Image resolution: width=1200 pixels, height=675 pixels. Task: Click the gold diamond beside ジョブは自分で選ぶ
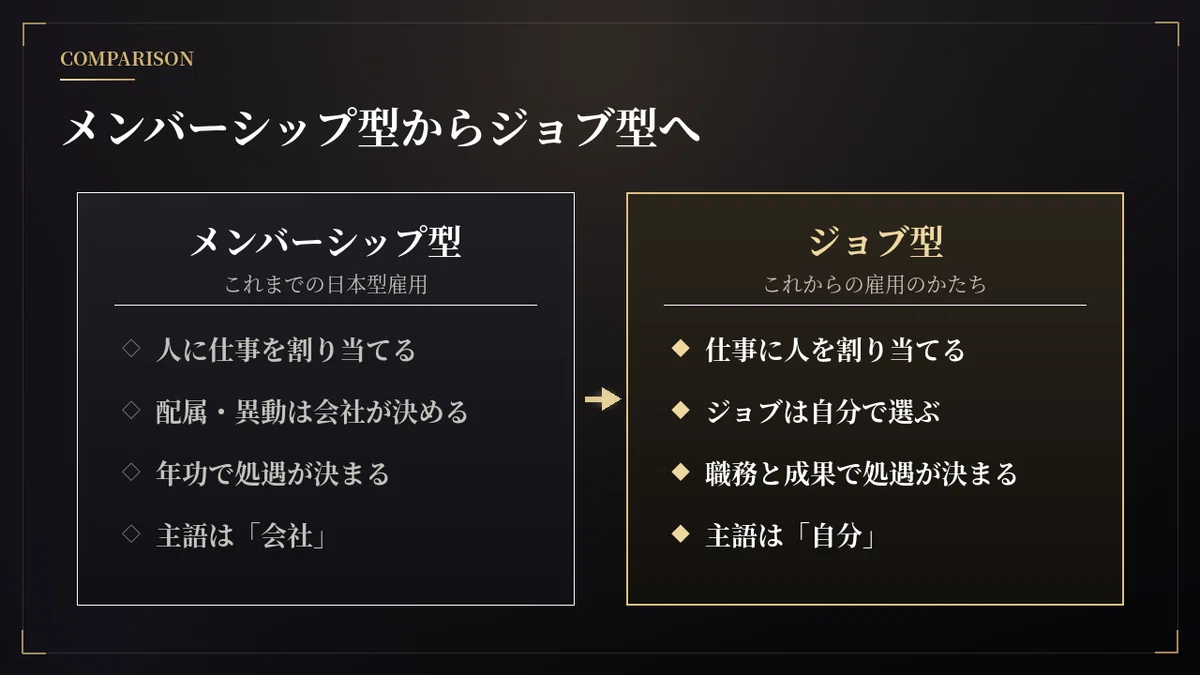tap(681, 411)
